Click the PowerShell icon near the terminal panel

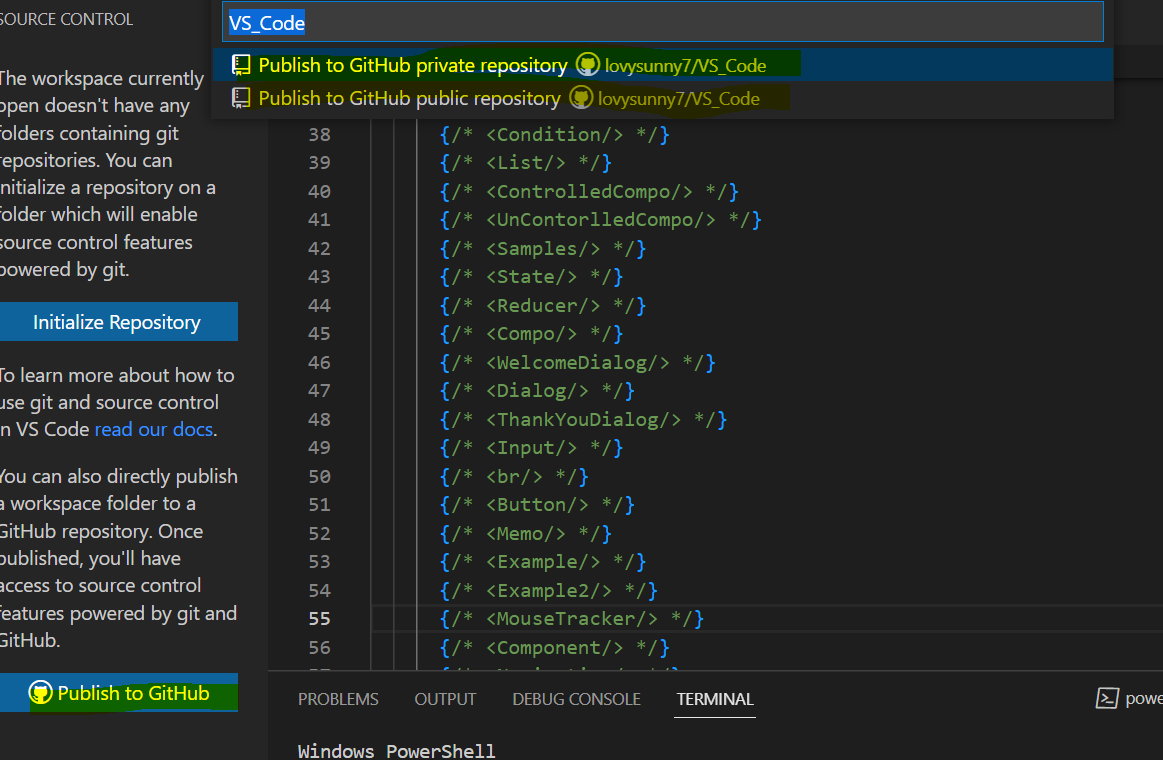tap(1106, 698)
